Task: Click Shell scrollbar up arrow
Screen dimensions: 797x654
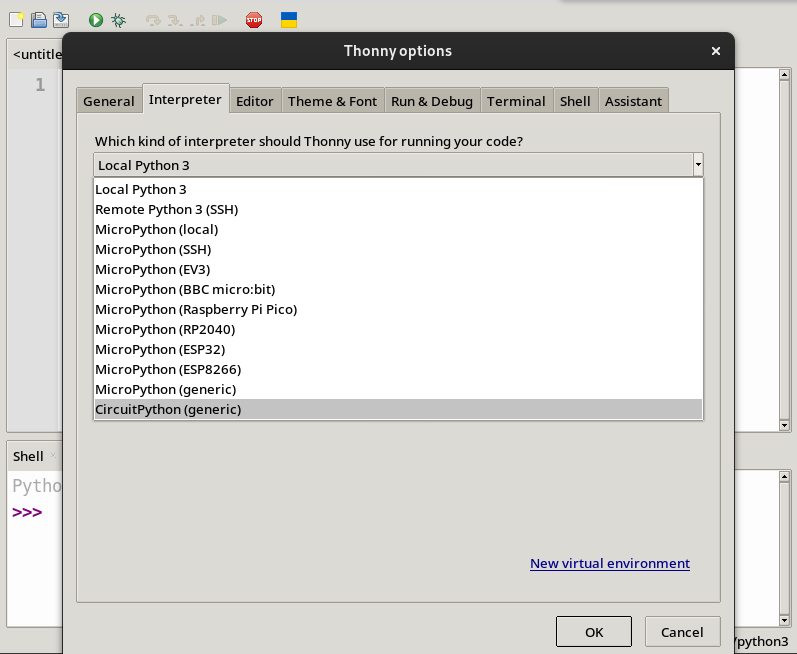Action: point(784,476)
